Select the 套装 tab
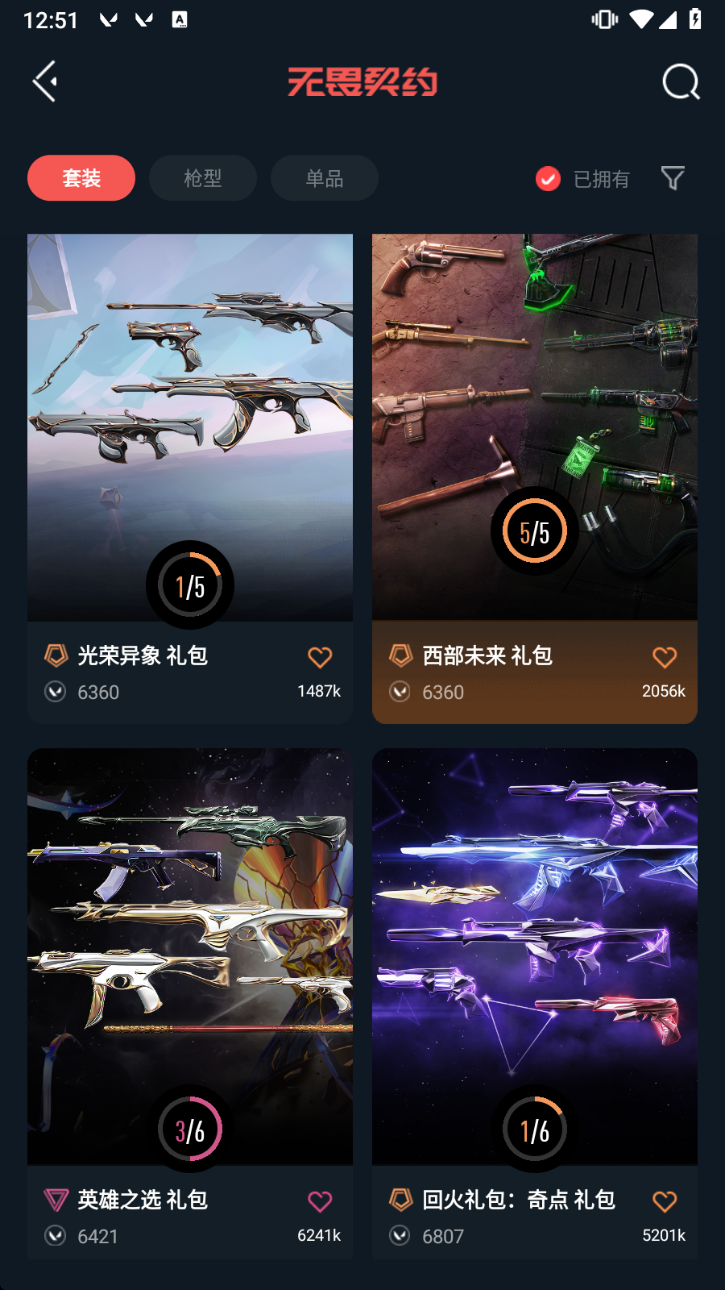The width and height of the screenshot is (725, 1290). point(81,178)
